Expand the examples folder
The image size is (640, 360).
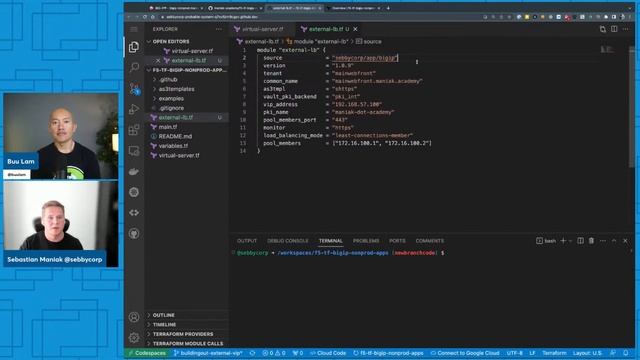[x=171, y=98]
